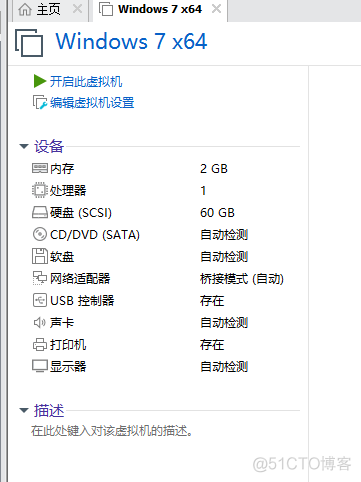Click the processor (处理器) chip icon
This screenshot has width=361, height=482.
[x=40, y=190]
